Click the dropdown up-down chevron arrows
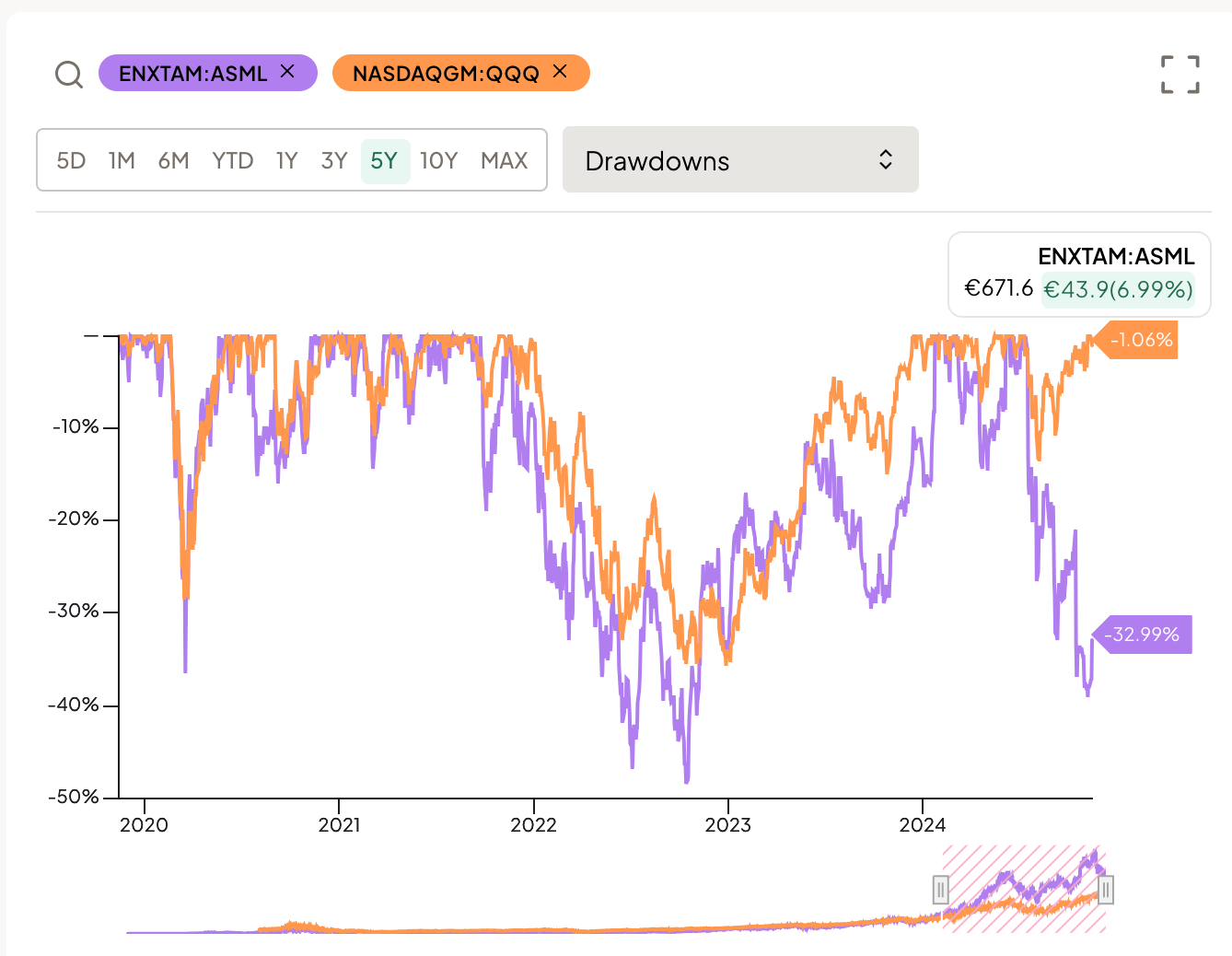 [886, 159]
